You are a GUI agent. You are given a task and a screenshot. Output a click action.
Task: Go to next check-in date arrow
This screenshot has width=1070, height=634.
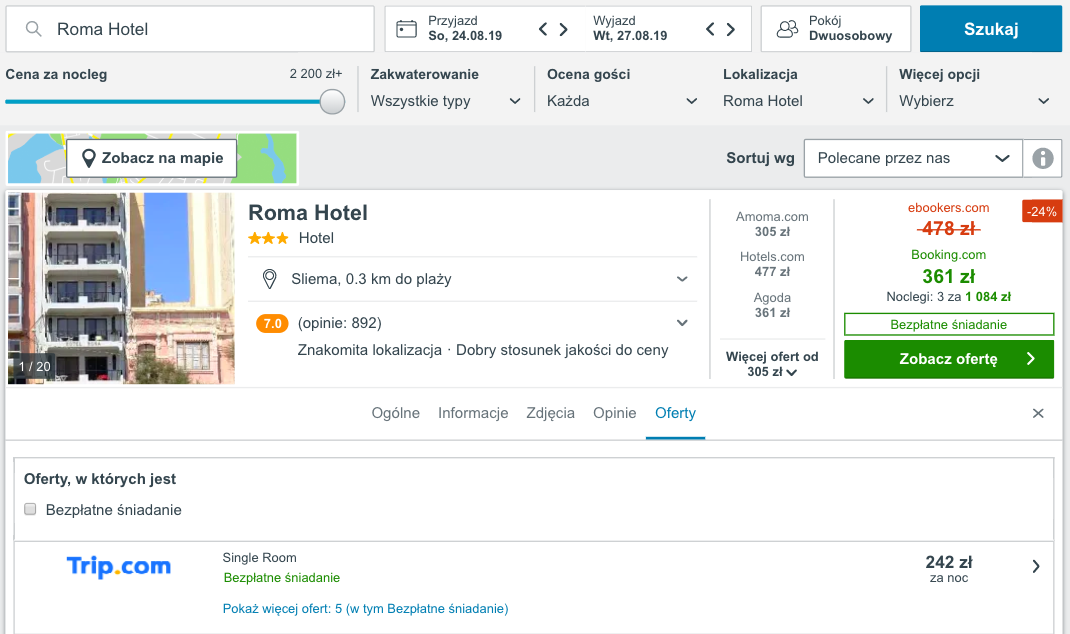click(564, 29)
